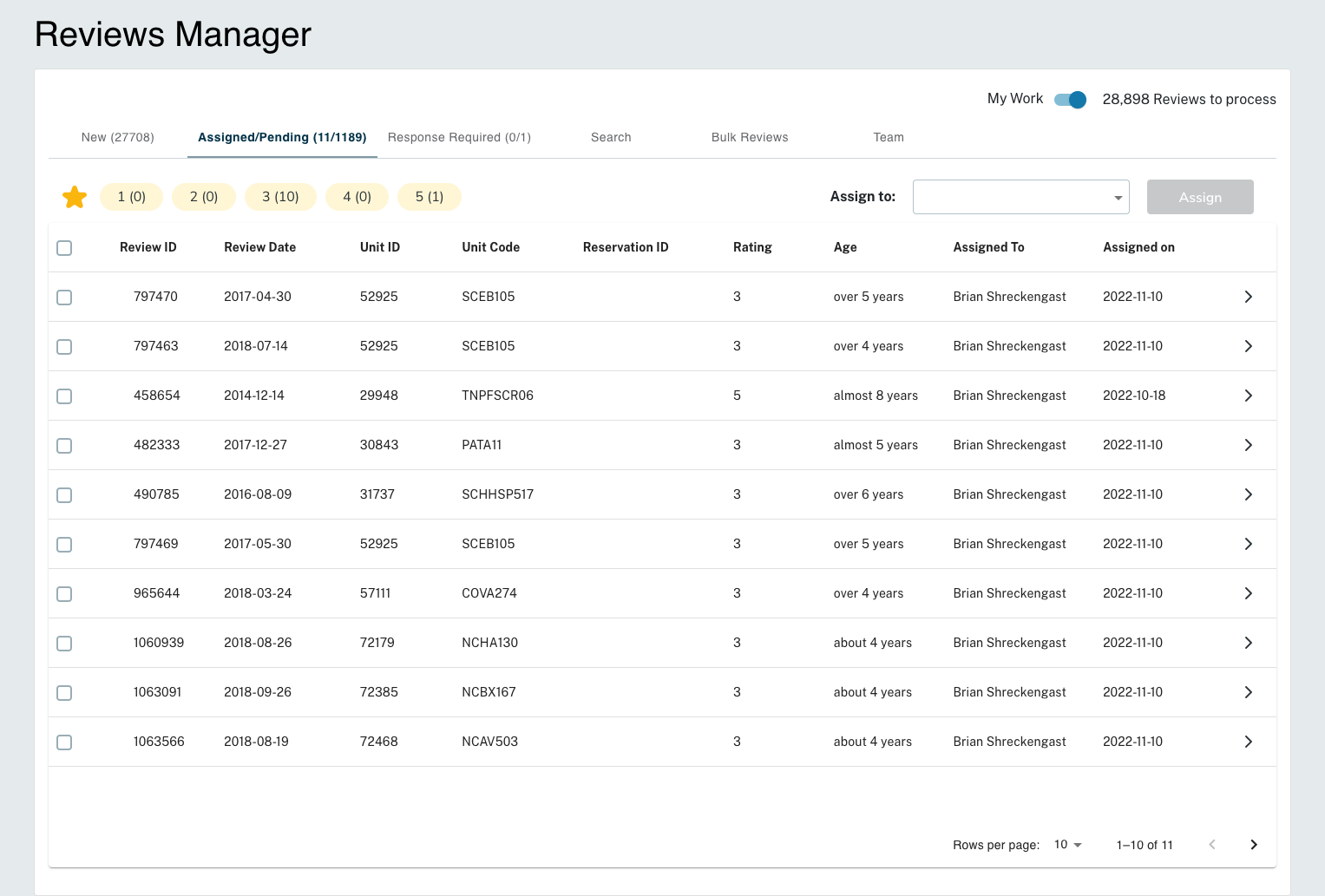
Task: Go to next page of reviews
Action: coord(1254,845)
